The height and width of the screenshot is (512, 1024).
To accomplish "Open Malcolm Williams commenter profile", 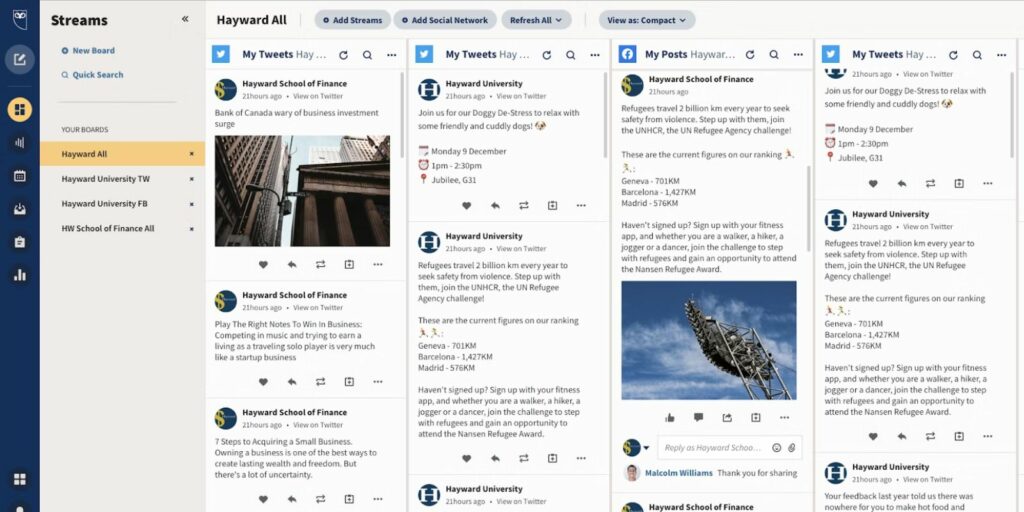I will [679, 473].
